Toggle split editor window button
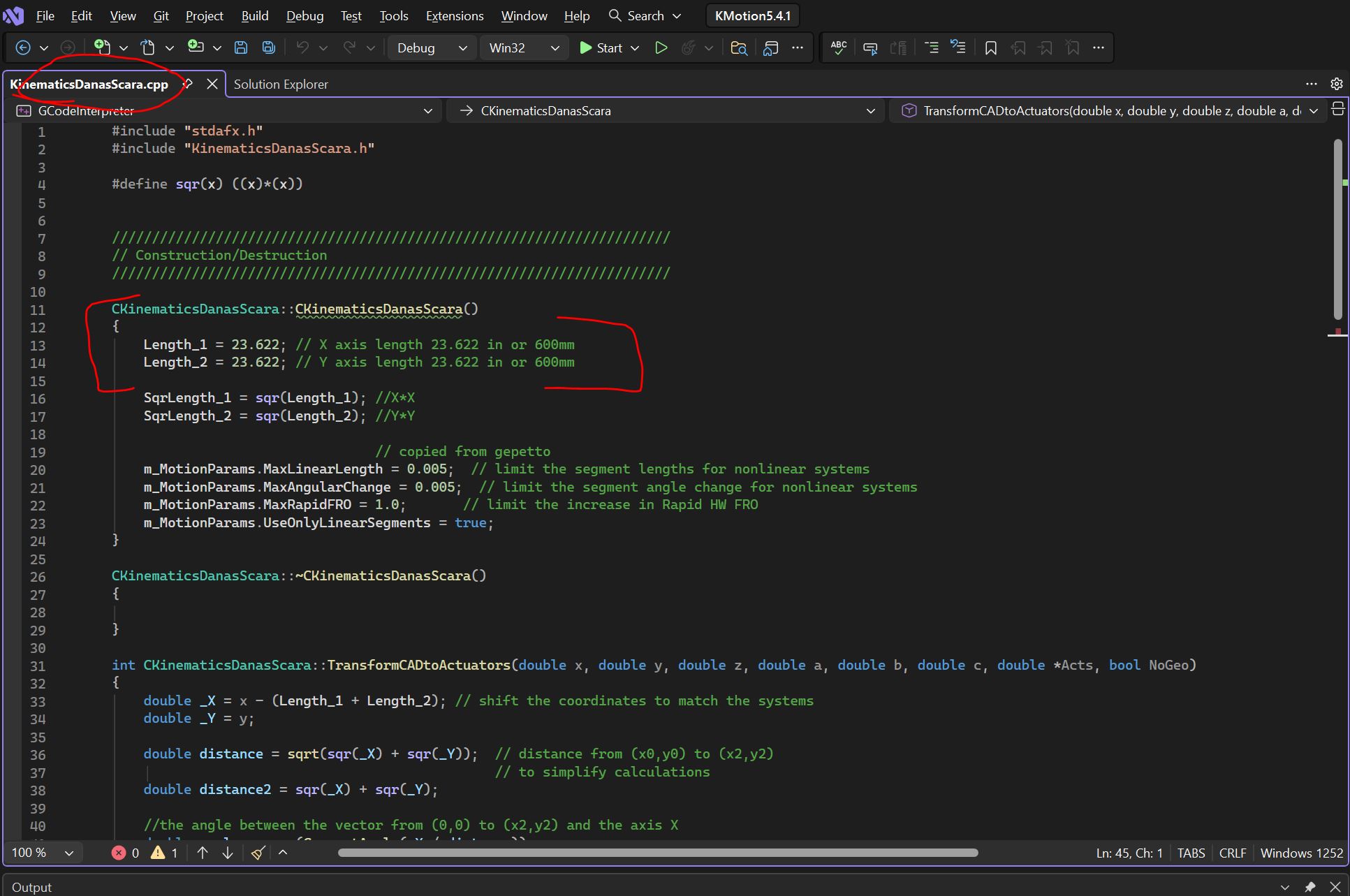The width and height of the screenshot is (1350, 896). tap(1337, 110)
